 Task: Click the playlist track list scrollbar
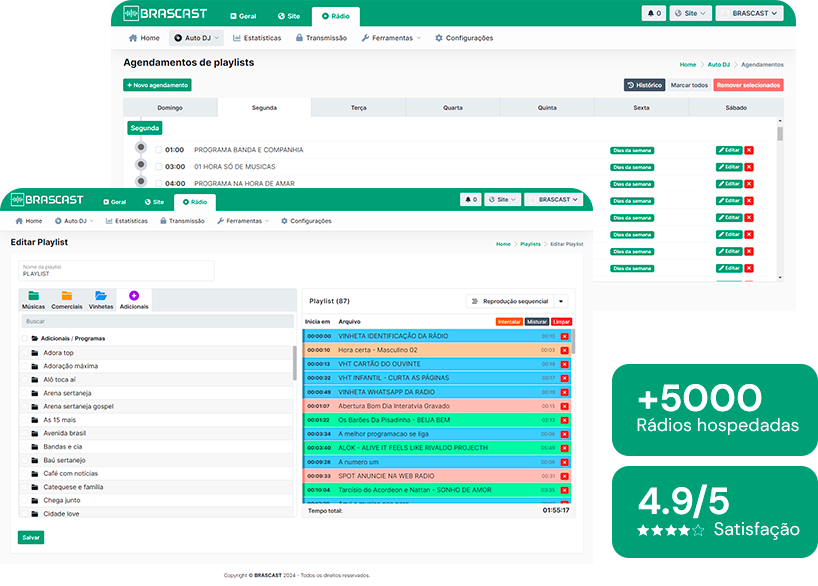[573, 342]
